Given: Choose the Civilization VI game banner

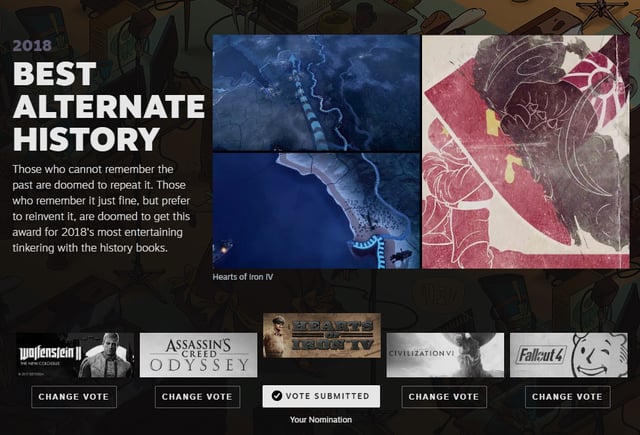Looking at the screenshot, I should tap(445, 355).
